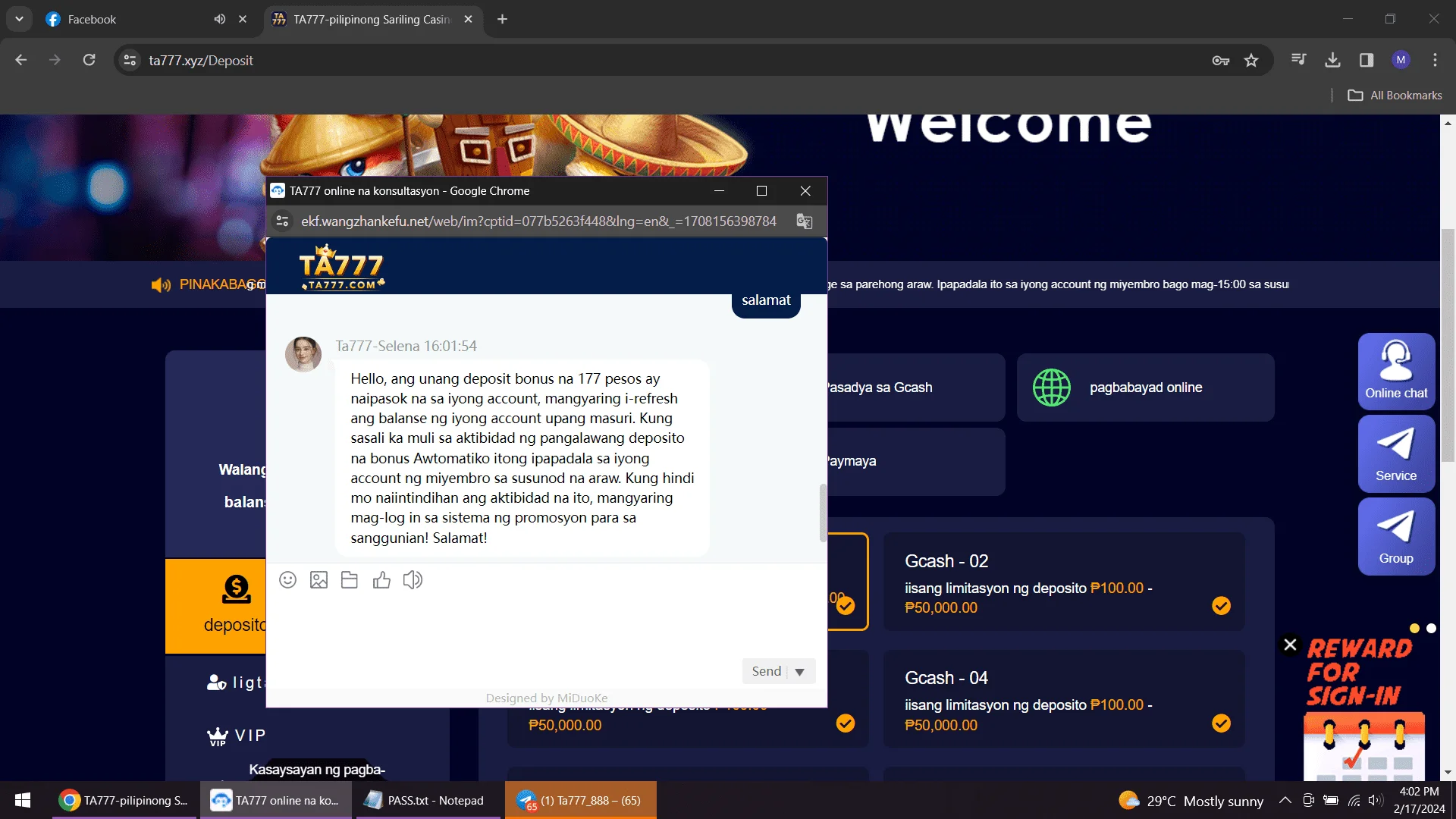Image resolution: width=1456 pixels, height=819 pixels.
Task: Open the translate page icon in chat window
Action: point(805,221)
